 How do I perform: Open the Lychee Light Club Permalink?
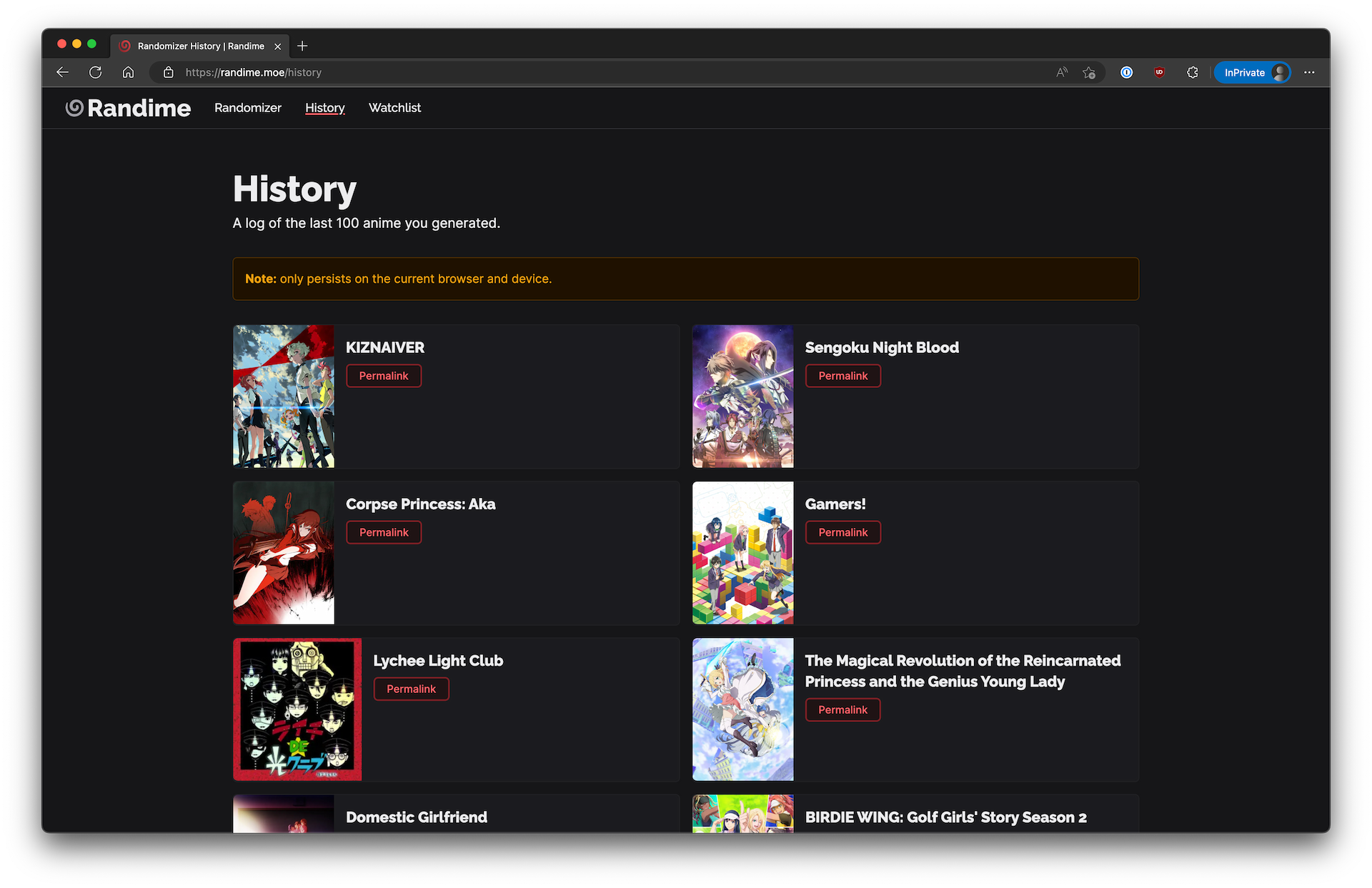point(411,689)
